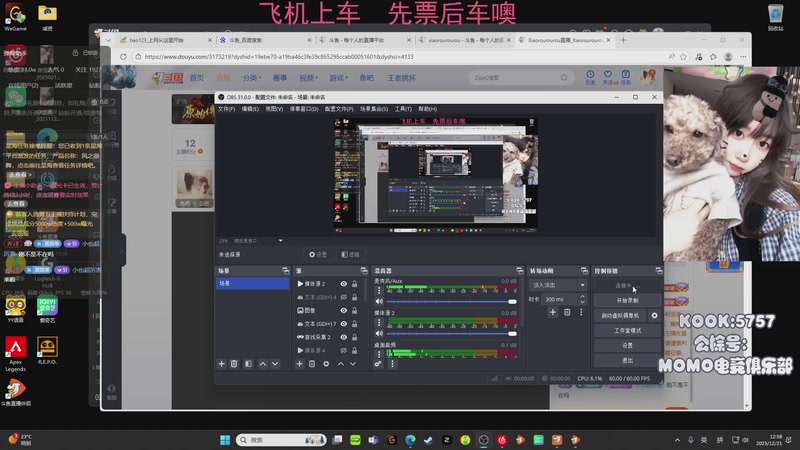This screenshot has width=800, height=450.
Task: Open scene filters icon in Scenes panel
Action: (x=248, y=364)
